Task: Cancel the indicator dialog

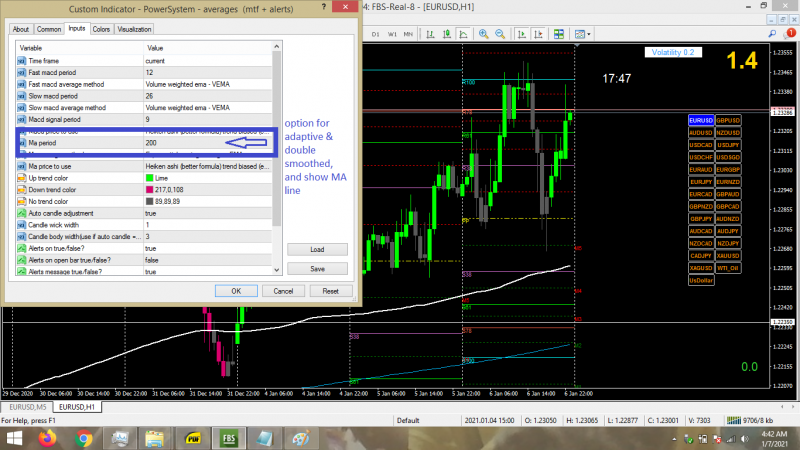Action: (x=283, y=291)
